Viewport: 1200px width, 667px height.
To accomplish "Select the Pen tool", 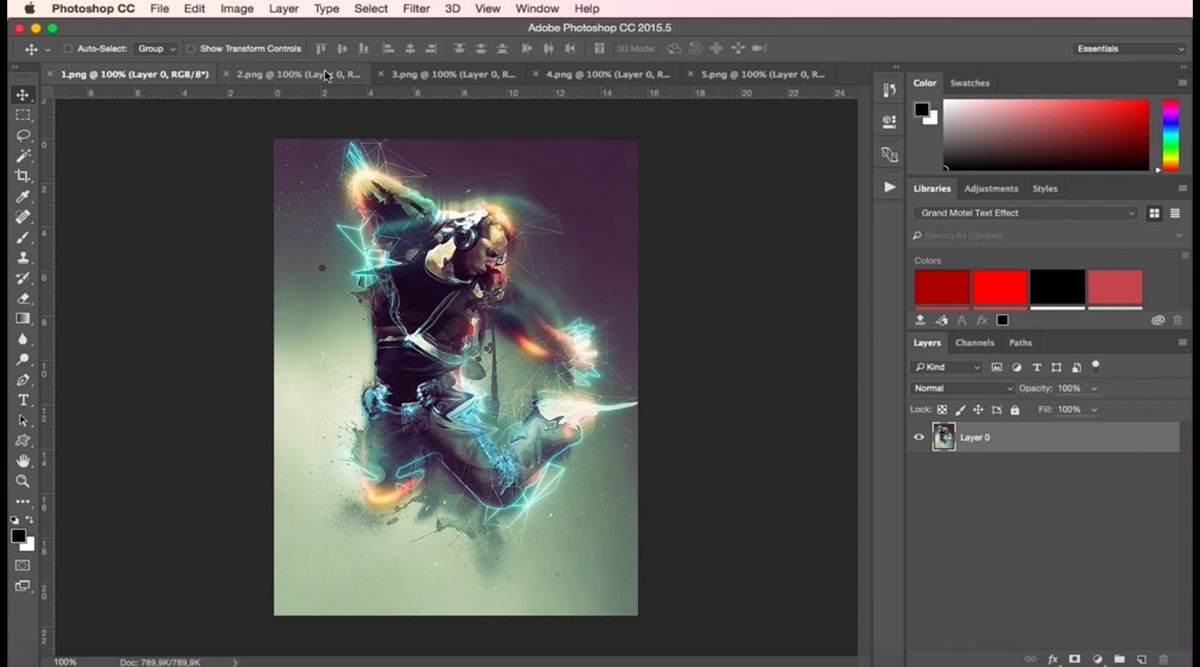I will [23, 380].
